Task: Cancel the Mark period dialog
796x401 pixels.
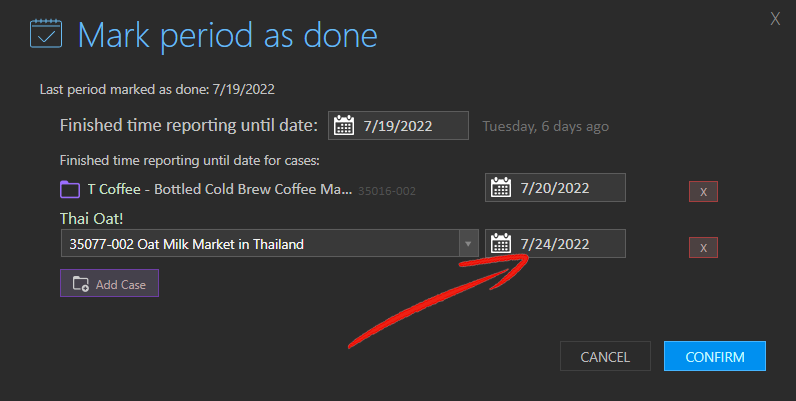Action: tap(605, 356)
